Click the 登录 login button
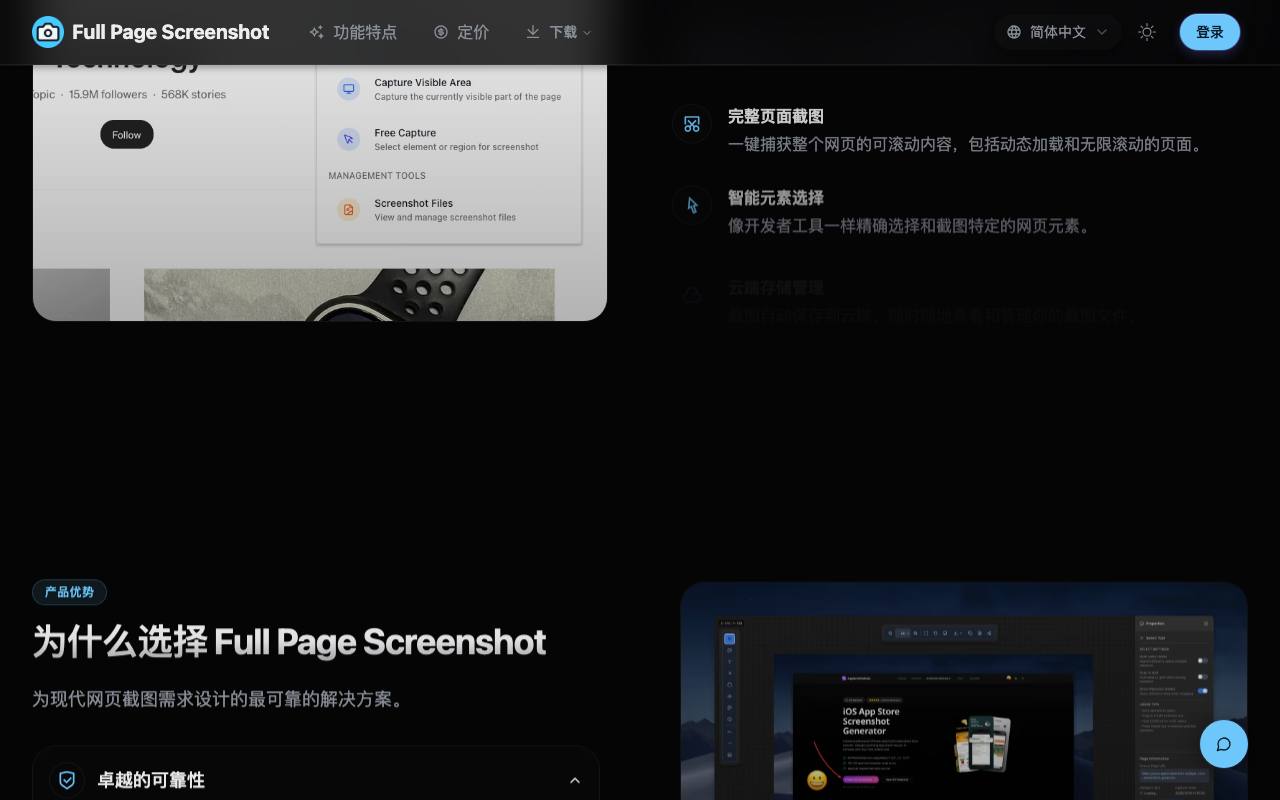 point(1210,32)
